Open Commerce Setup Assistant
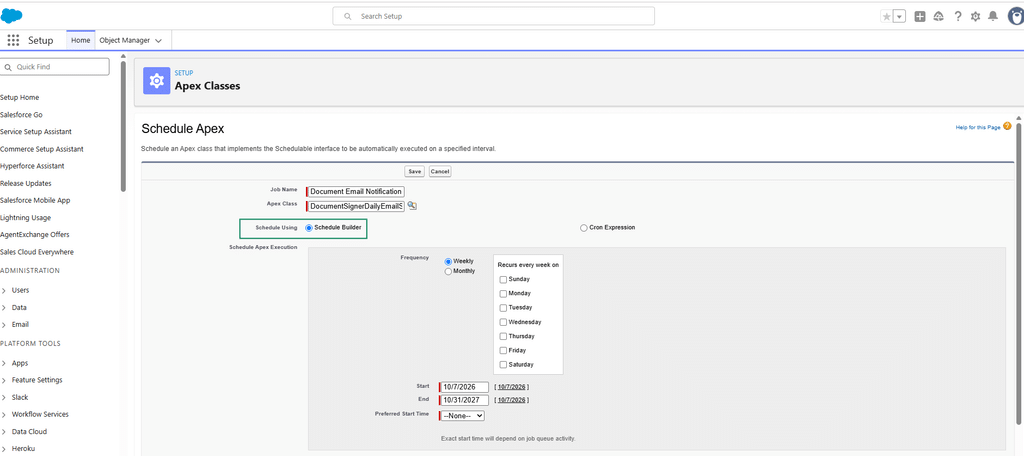 pyautogui.click(x=42, y=149)
